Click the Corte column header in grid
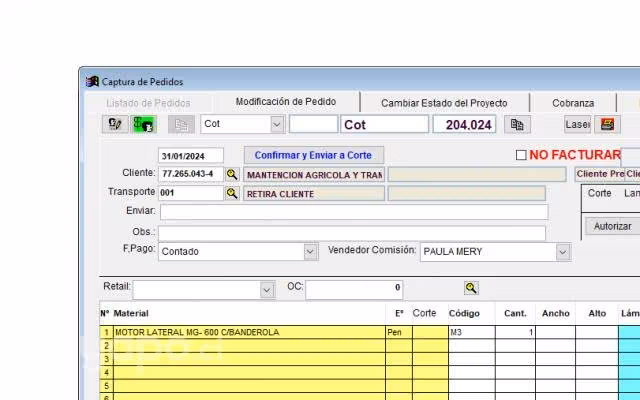Screen dimensions: 640x400 click(424, 313)
